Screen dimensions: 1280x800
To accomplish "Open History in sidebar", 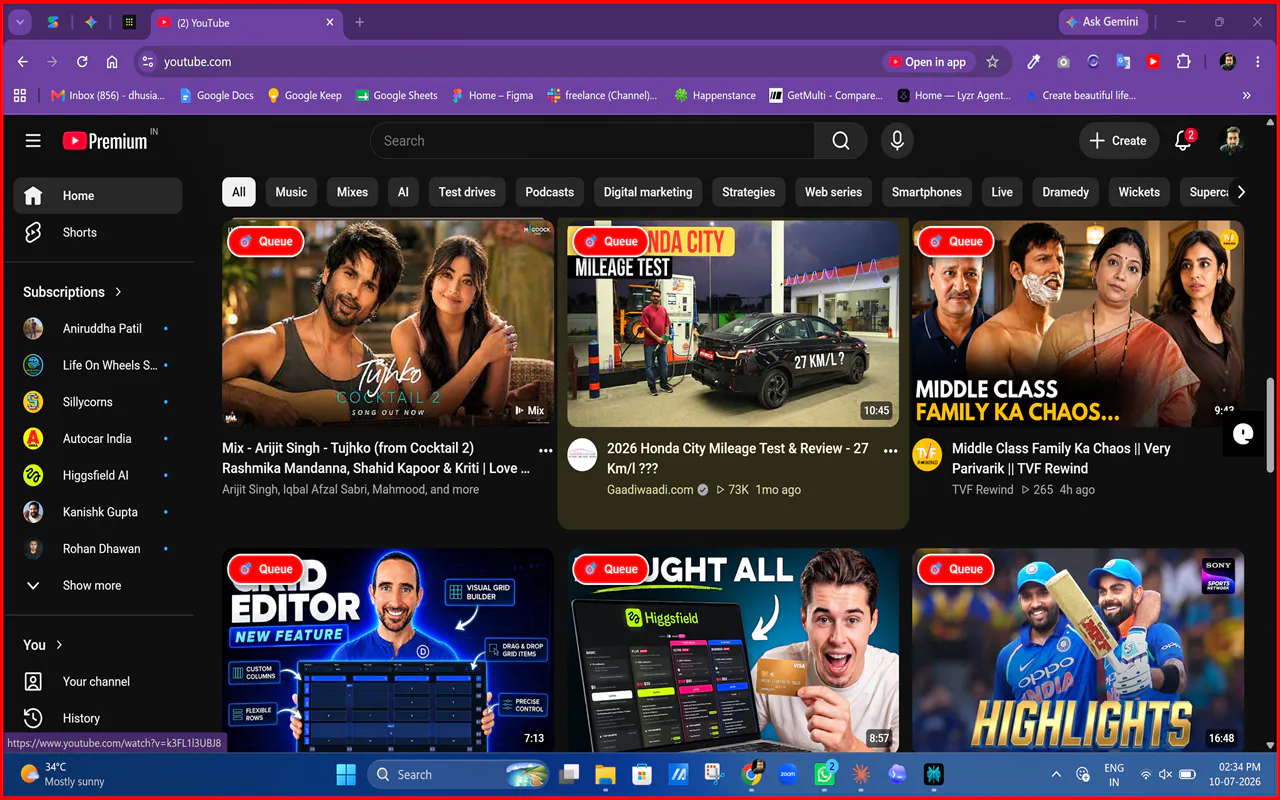I will click(98, 718).
